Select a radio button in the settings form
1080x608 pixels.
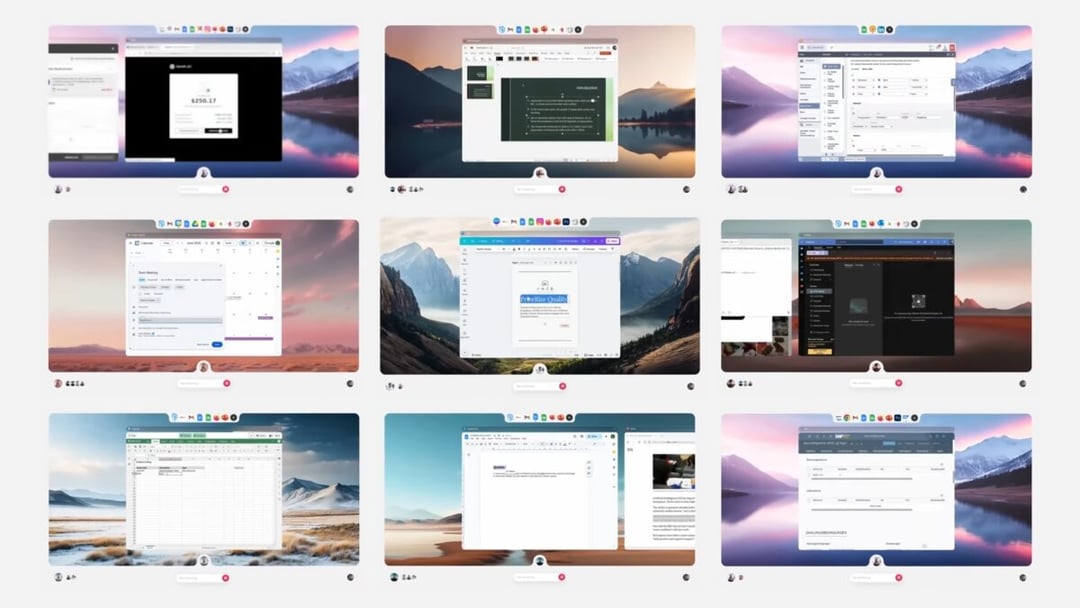tap(853, 80)
